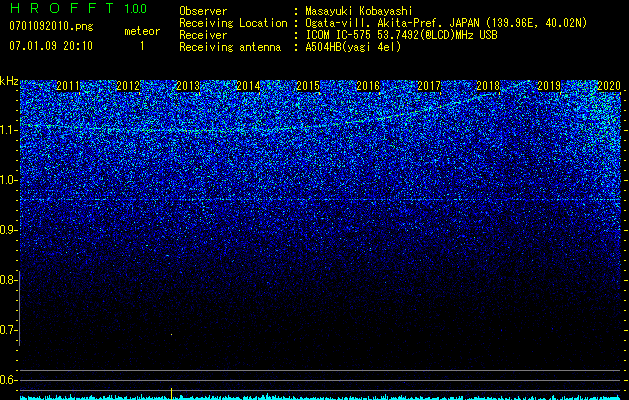This screenshot has height=400, width=629.
Task: Click the 0.8 frequency axis label
Action: click(x=8, y=280)
